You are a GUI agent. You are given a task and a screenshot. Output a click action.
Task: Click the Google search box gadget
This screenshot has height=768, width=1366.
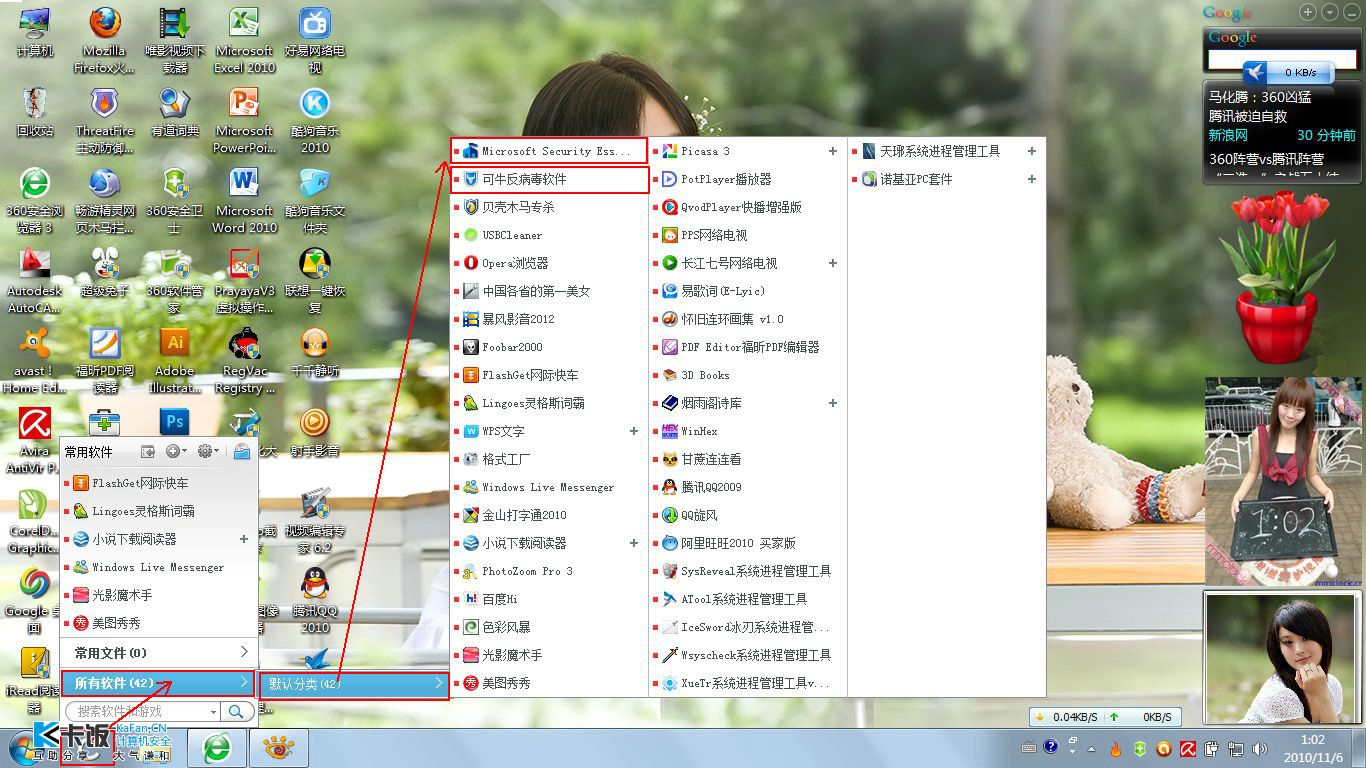pos(1282,59)
